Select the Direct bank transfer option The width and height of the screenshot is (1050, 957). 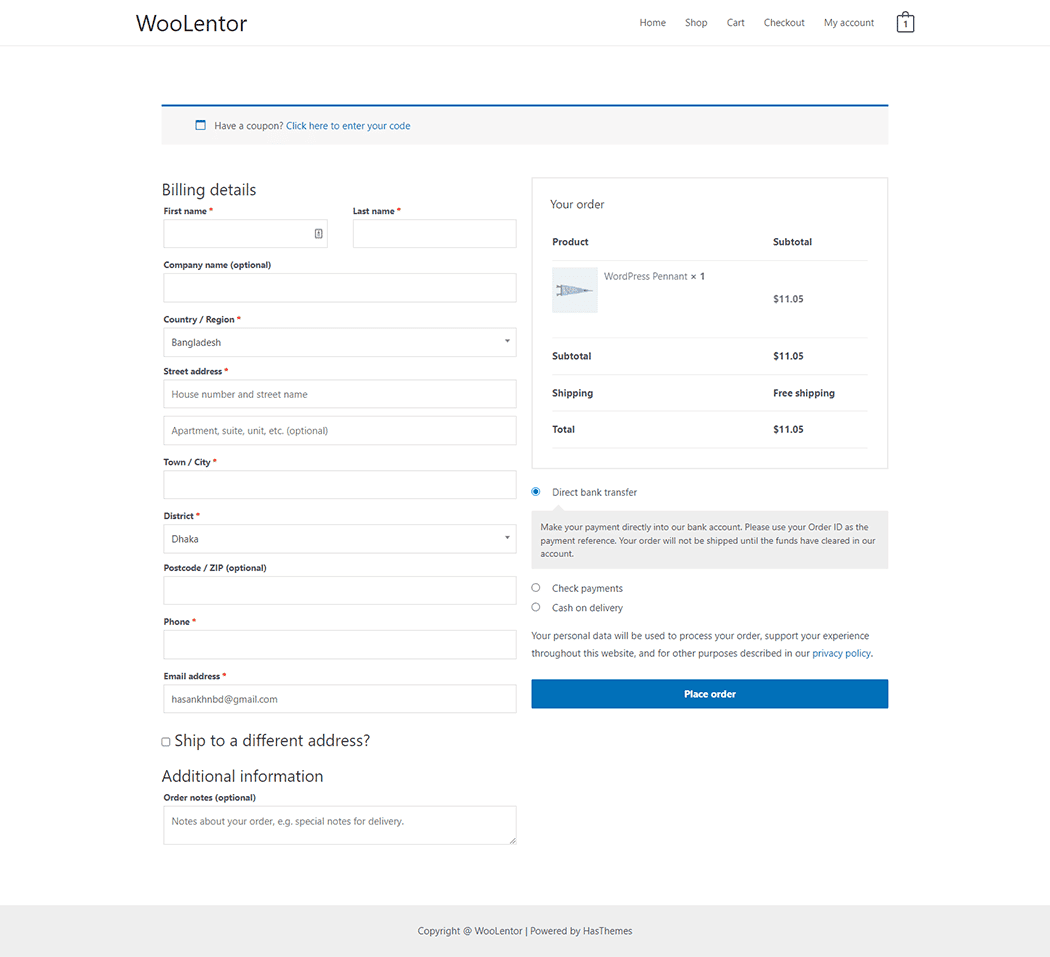coord(535,491)
